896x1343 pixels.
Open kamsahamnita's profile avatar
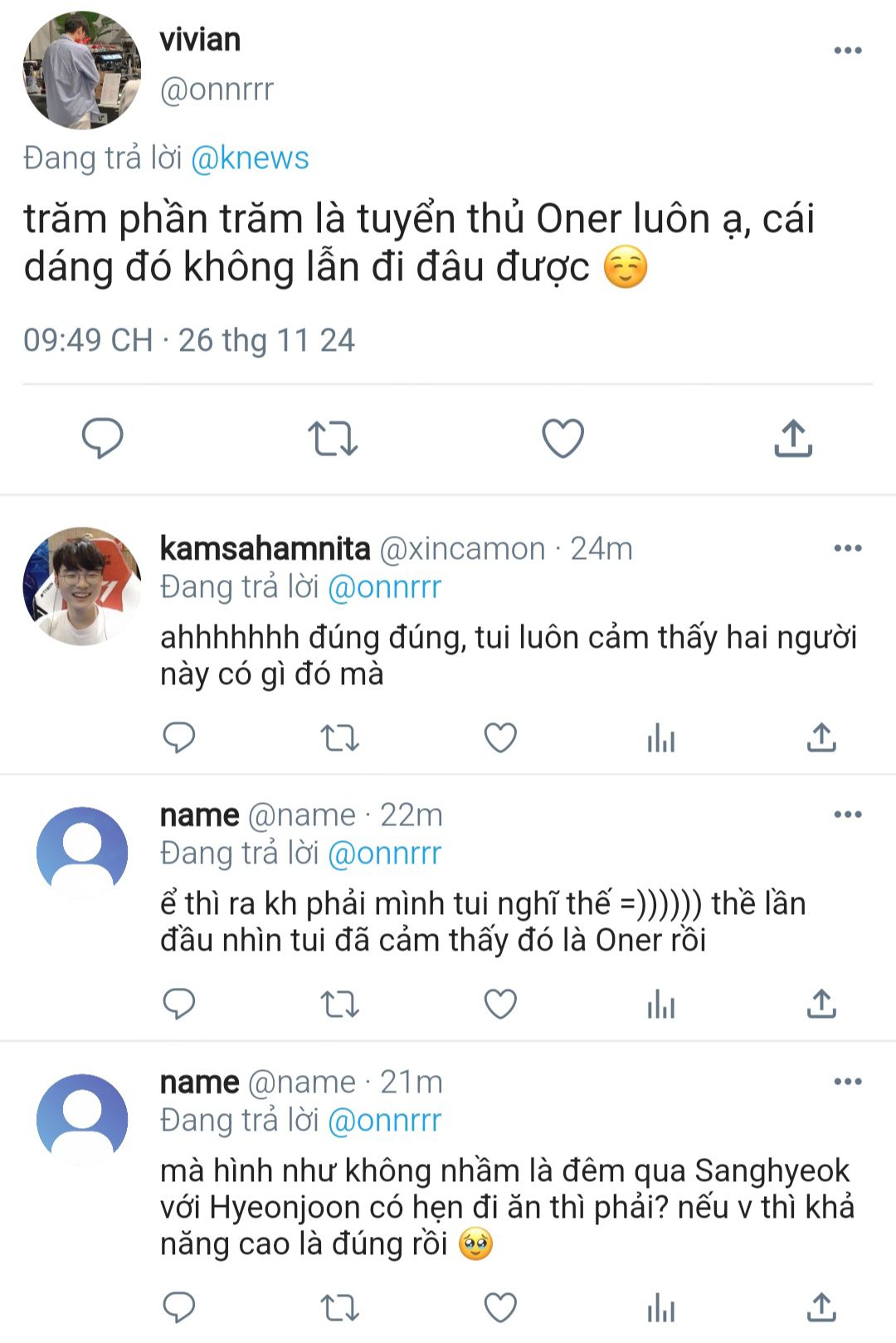click(x=81, y=586)
